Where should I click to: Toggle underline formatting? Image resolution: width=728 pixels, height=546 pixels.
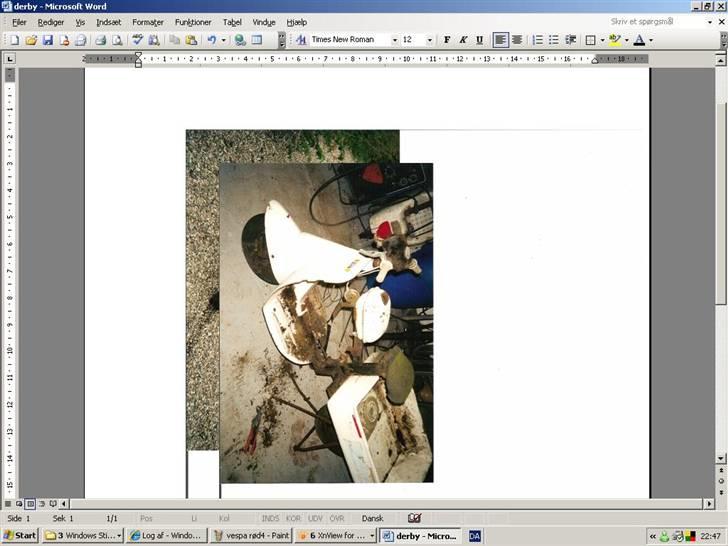coord(479,40)
